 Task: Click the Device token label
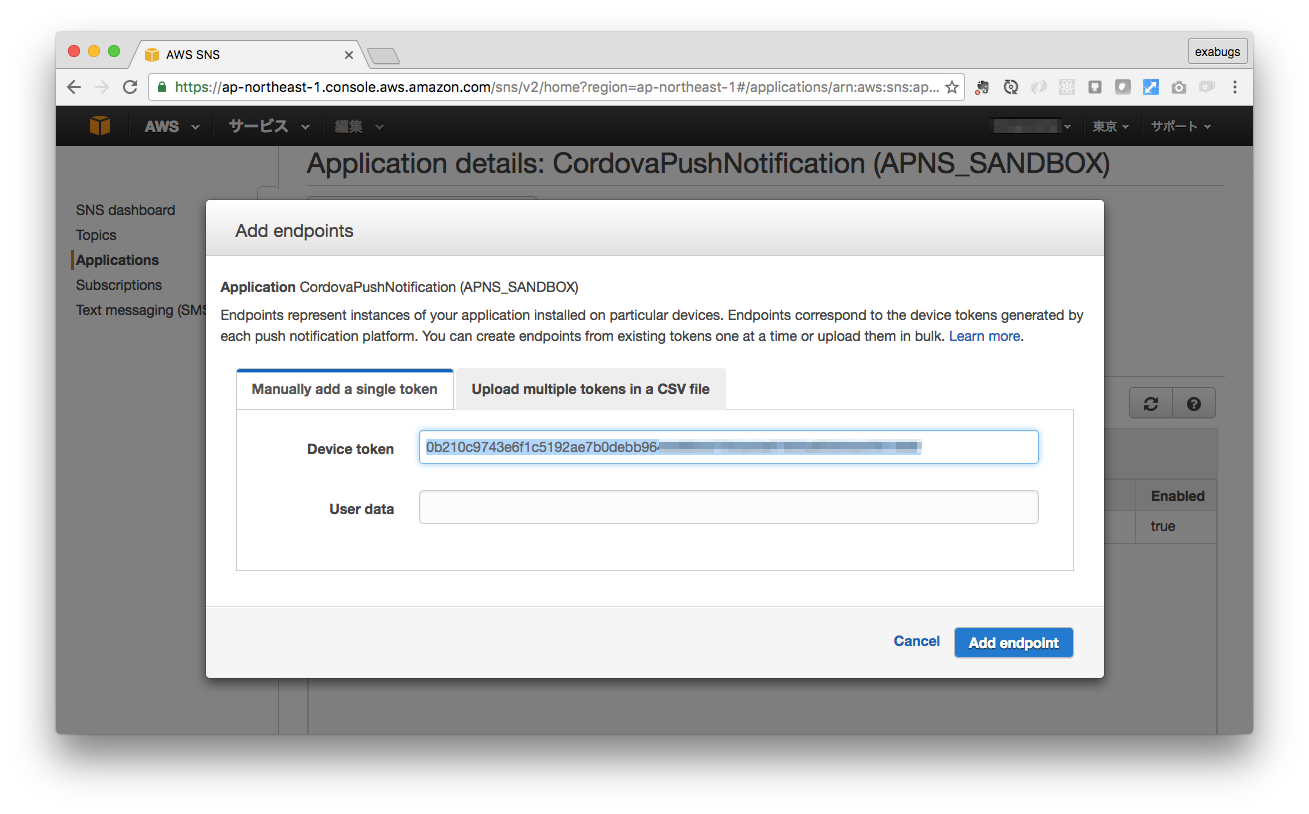350,449
